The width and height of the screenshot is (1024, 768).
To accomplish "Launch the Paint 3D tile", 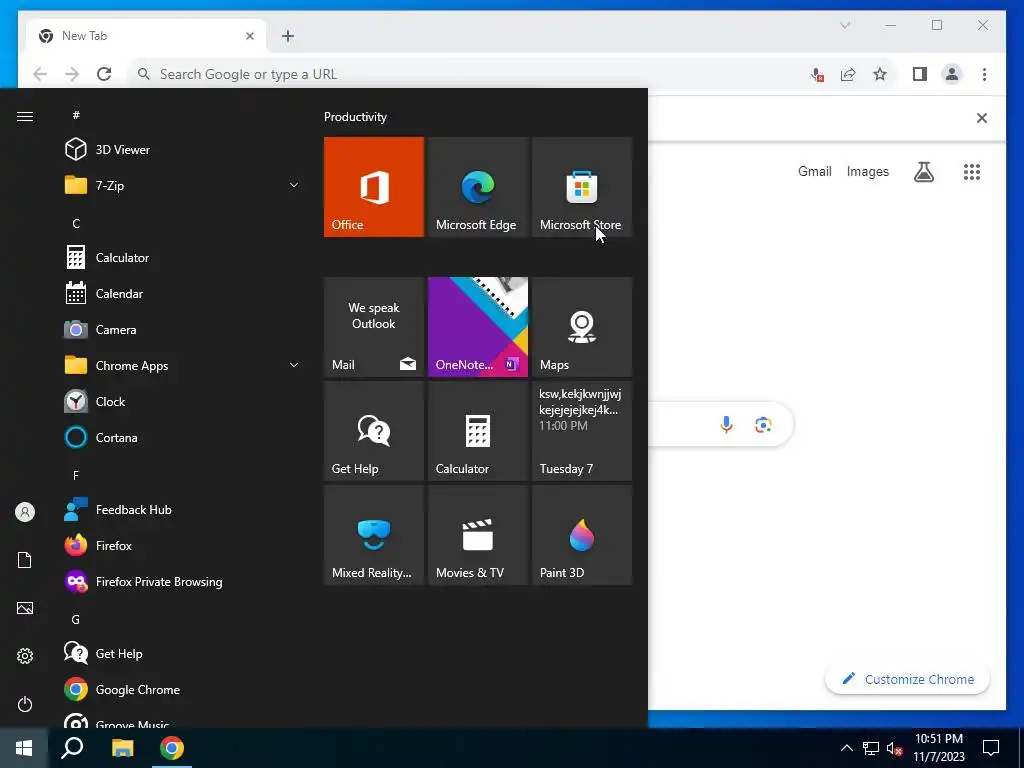I will [x=582, y=535].
